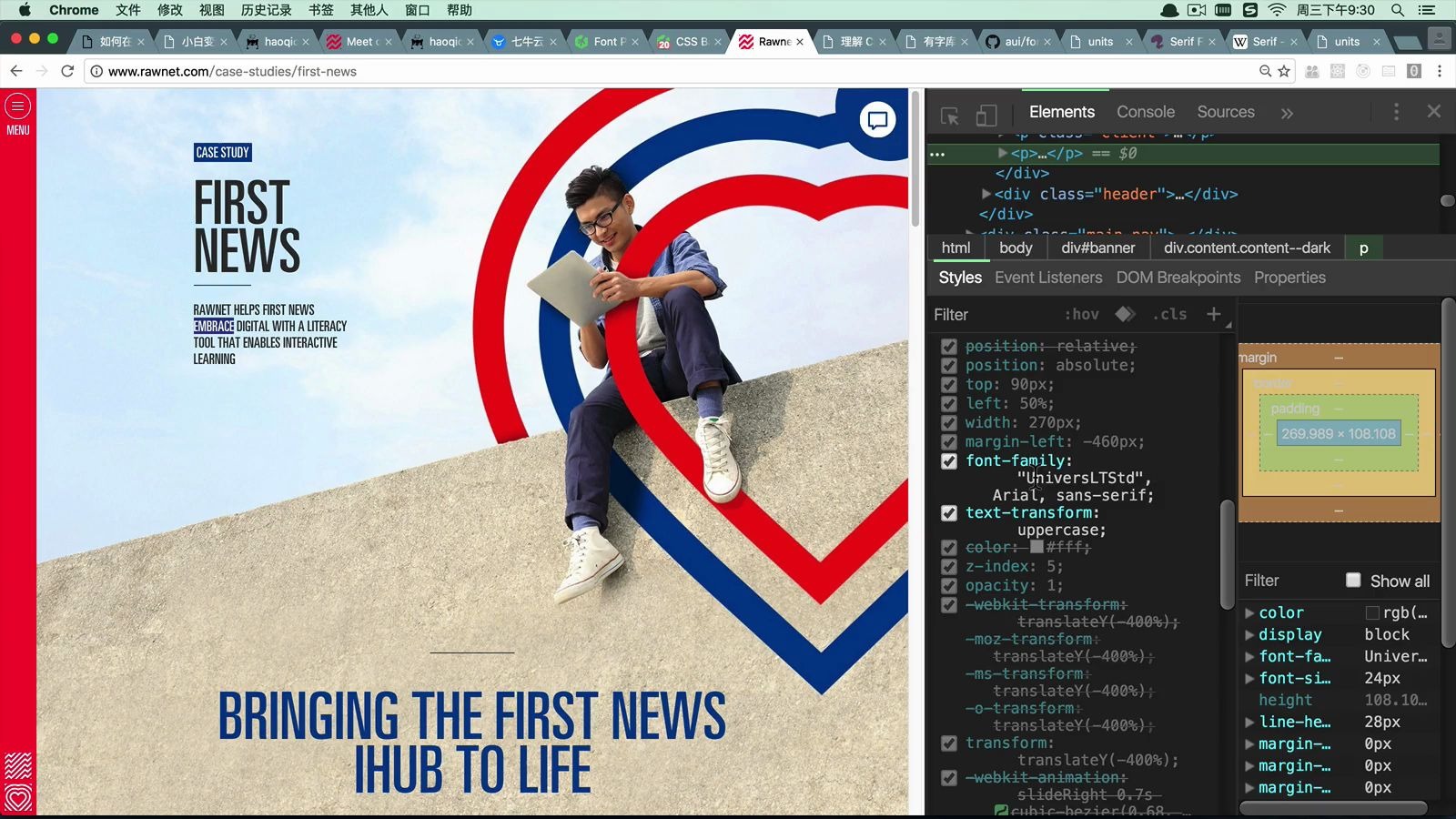Click the striped square icon in the red sidebar
1456x819 pixels.
pos(18,765)
